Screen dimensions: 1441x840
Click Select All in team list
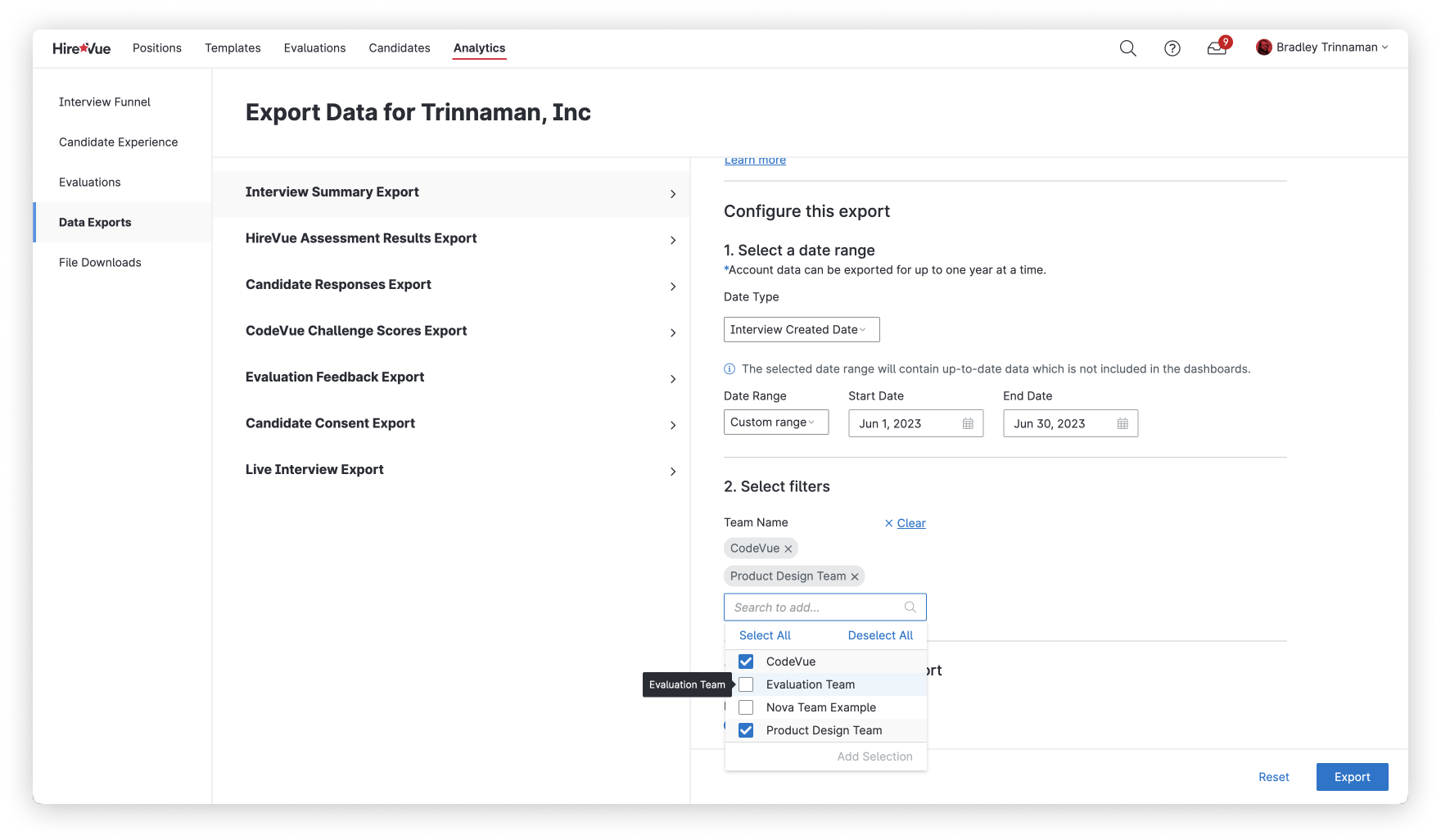[x=765, y=635]
